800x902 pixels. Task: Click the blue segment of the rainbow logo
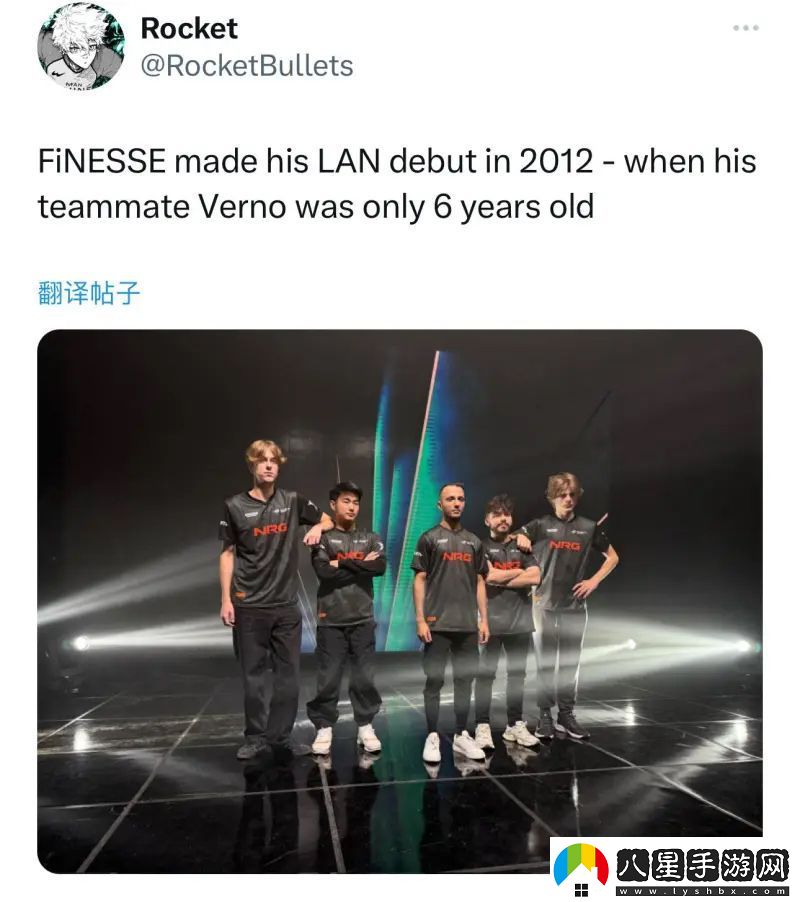pyautogui.click(x=562, y=867)
